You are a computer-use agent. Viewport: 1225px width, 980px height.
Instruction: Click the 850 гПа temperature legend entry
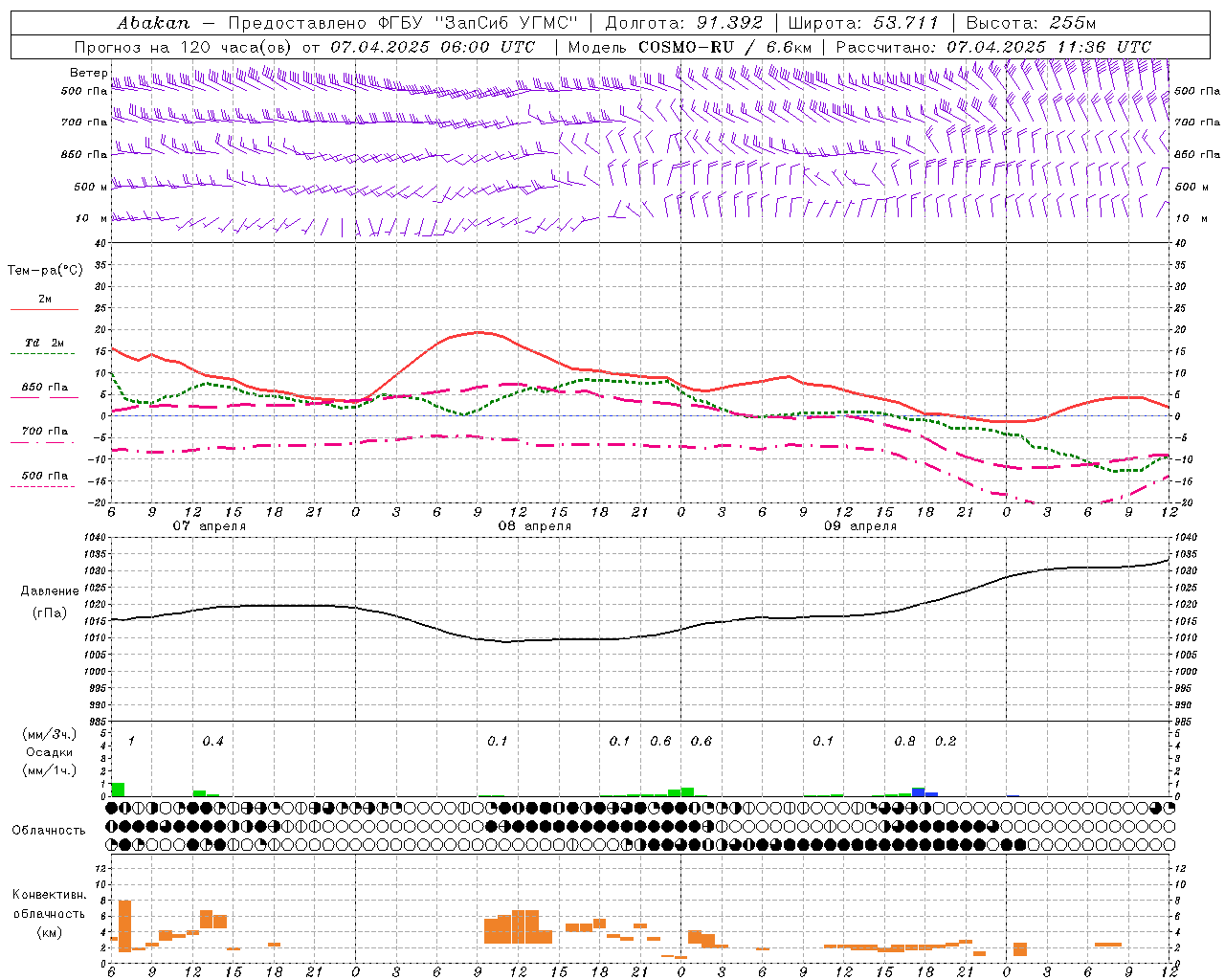[45, 388]
